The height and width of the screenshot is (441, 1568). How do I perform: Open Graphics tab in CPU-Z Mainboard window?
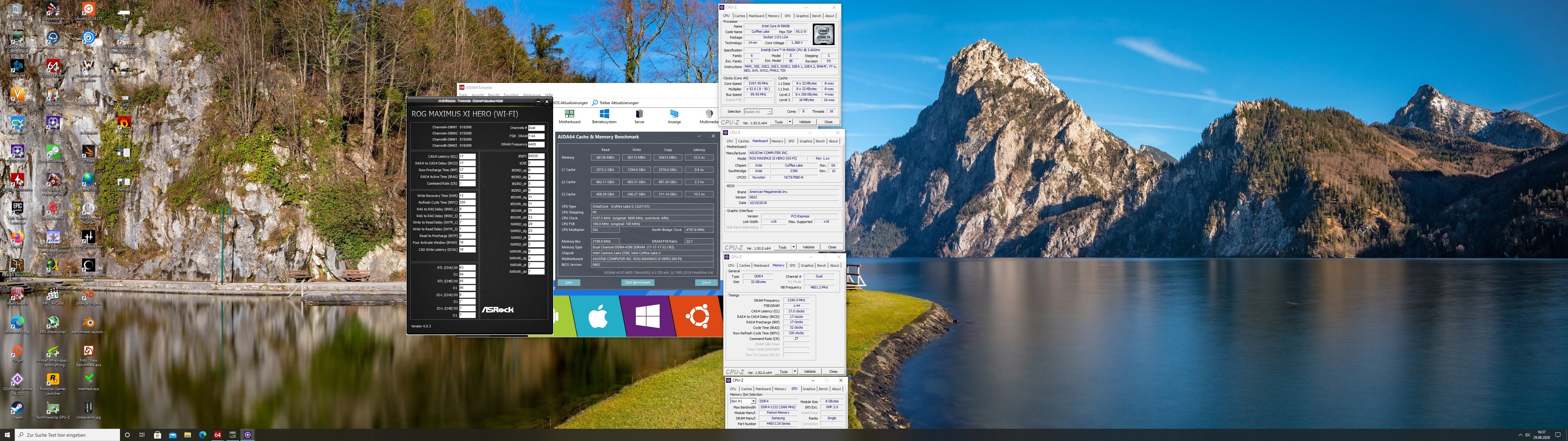point(806,141)
